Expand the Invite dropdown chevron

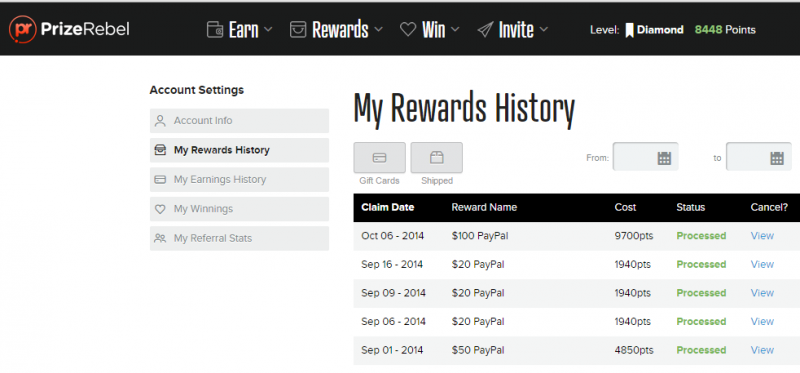543,30
